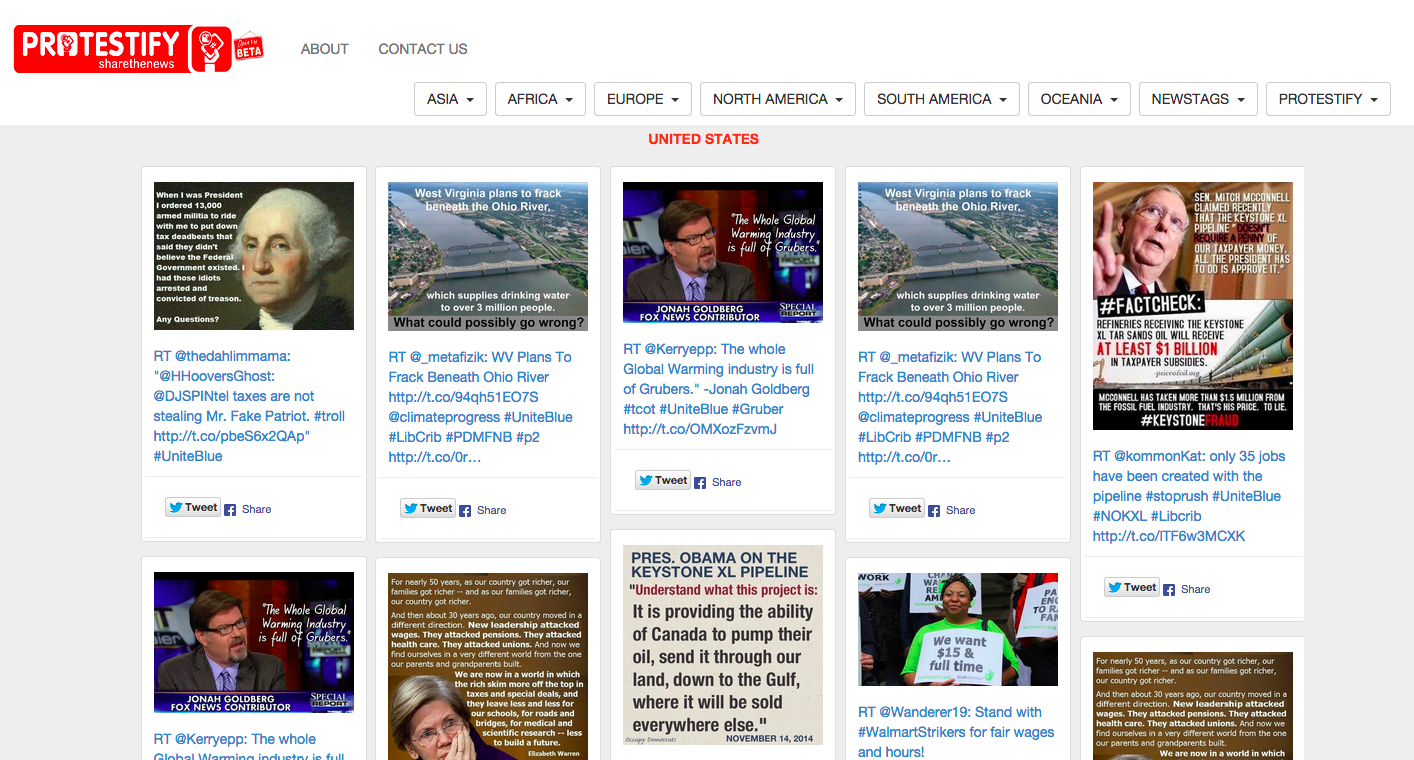Open the George Washington meme image
This screenshot has width=1414, height=760.
point(254,256)
